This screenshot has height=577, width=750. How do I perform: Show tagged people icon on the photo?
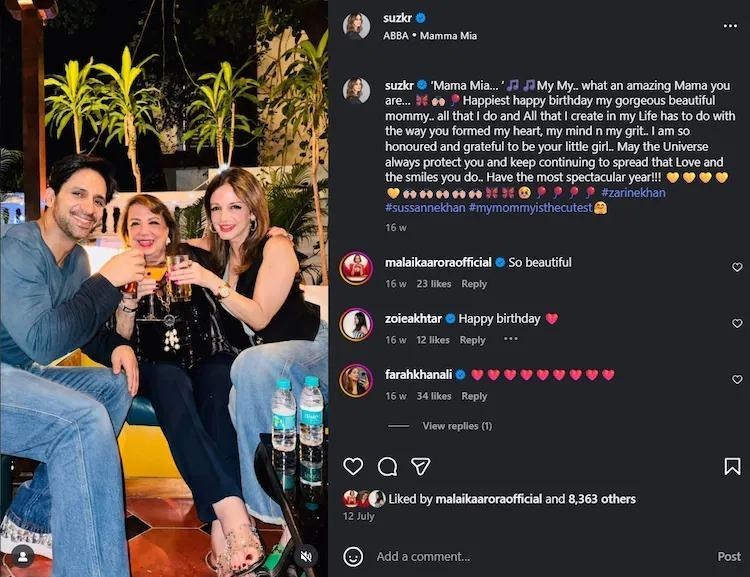point(23,554)
